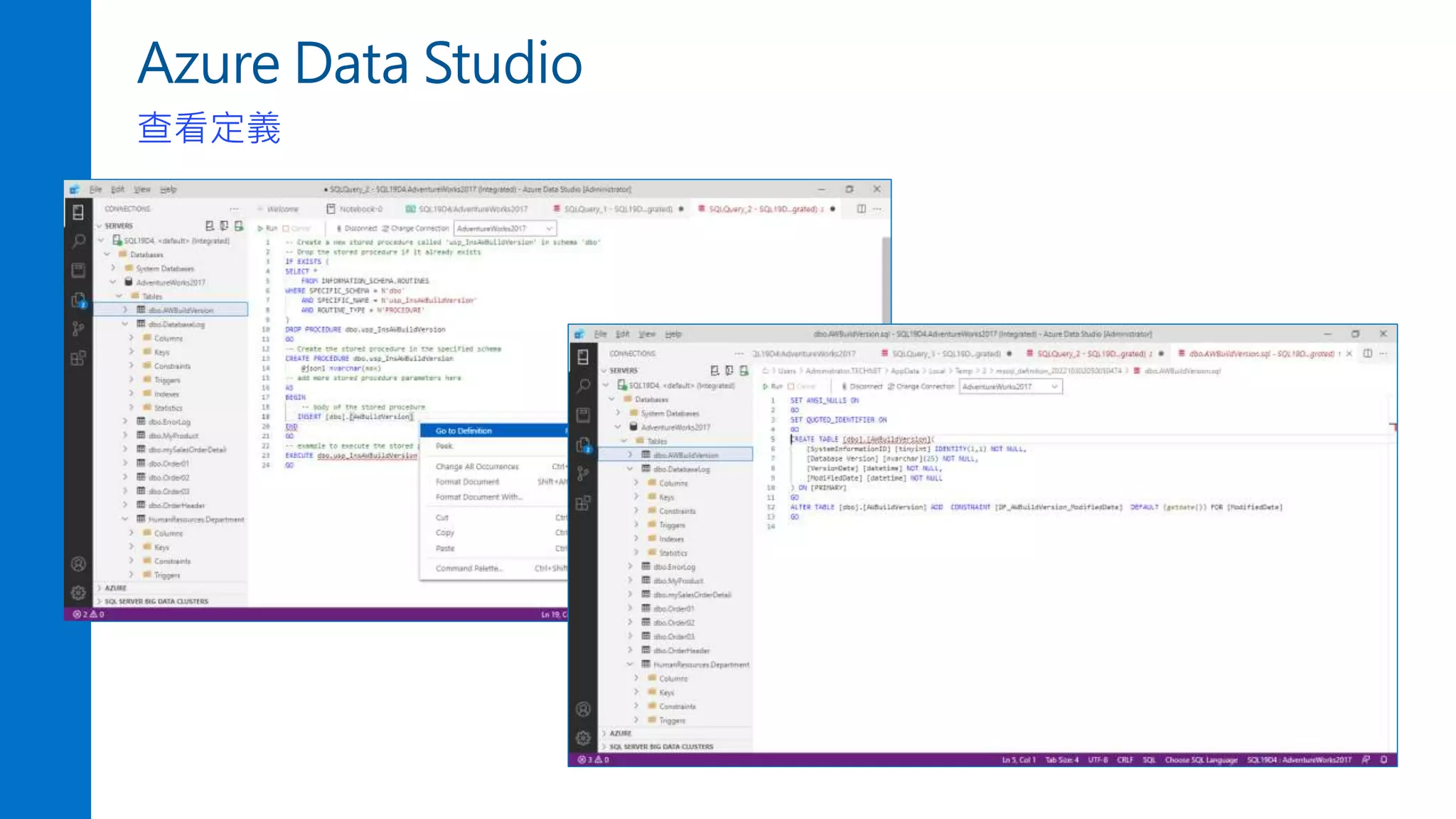This screenshot has height=819, width=1456.
Task: Click Show Active Connections icon in left window
Action: (x=239, y=226)
